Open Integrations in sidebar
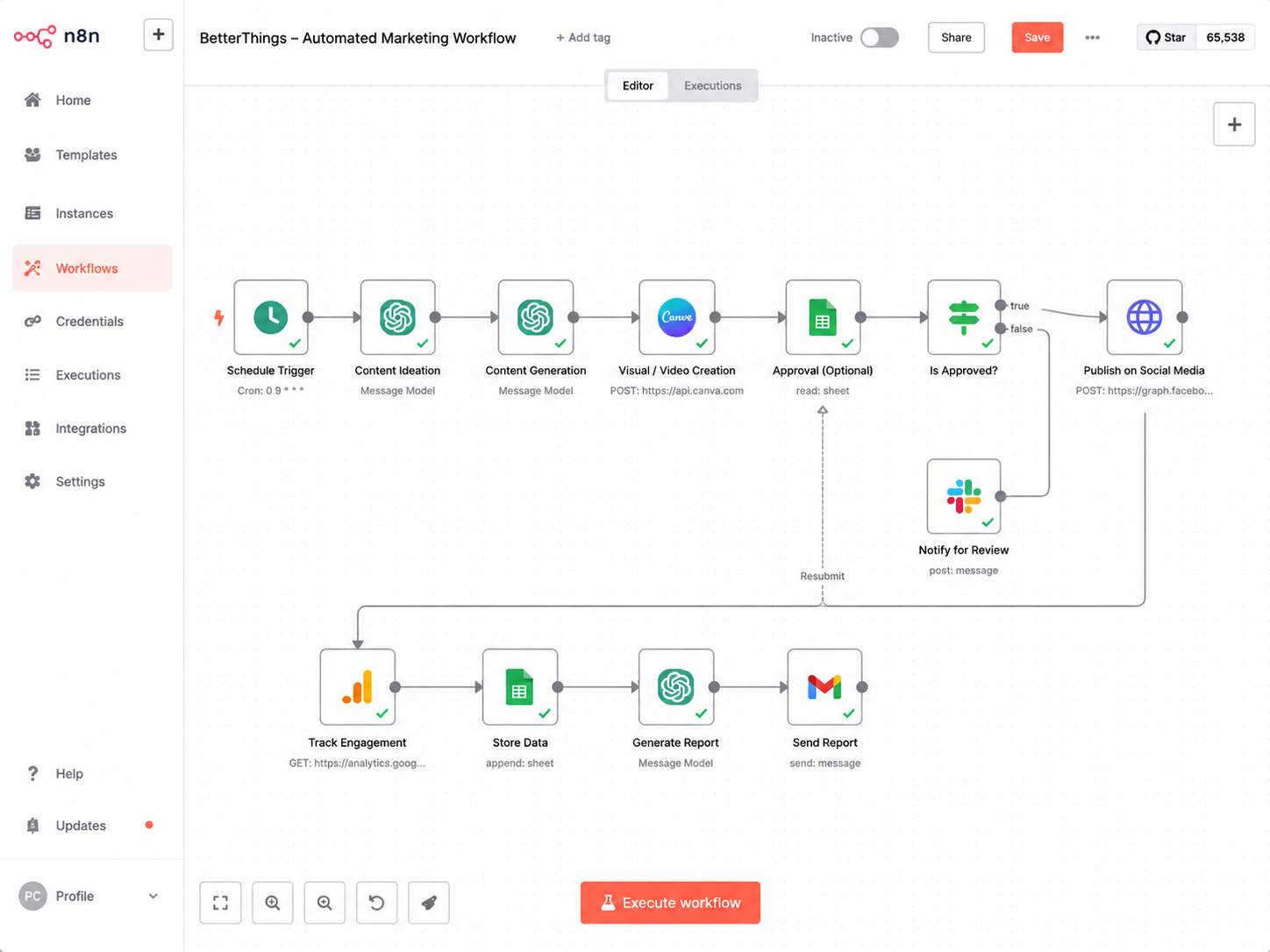Viewport: 1270px width, 952px height. point(92,429)
